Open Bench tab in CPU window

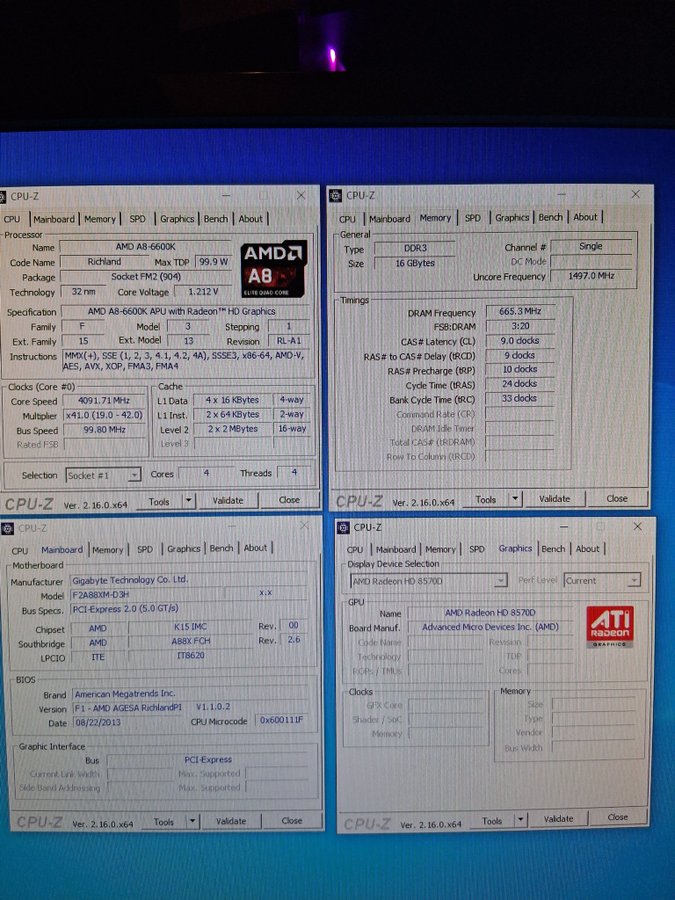pos(216,219)
